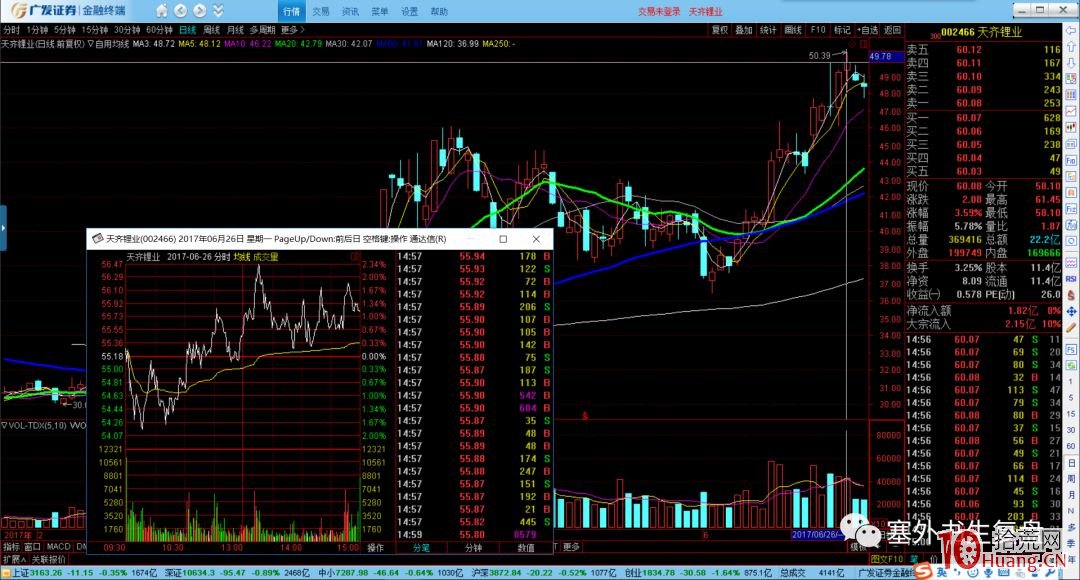Click the Sogou input method tray icon
The height and width of the screenshot is (580, 1080).
924,572
